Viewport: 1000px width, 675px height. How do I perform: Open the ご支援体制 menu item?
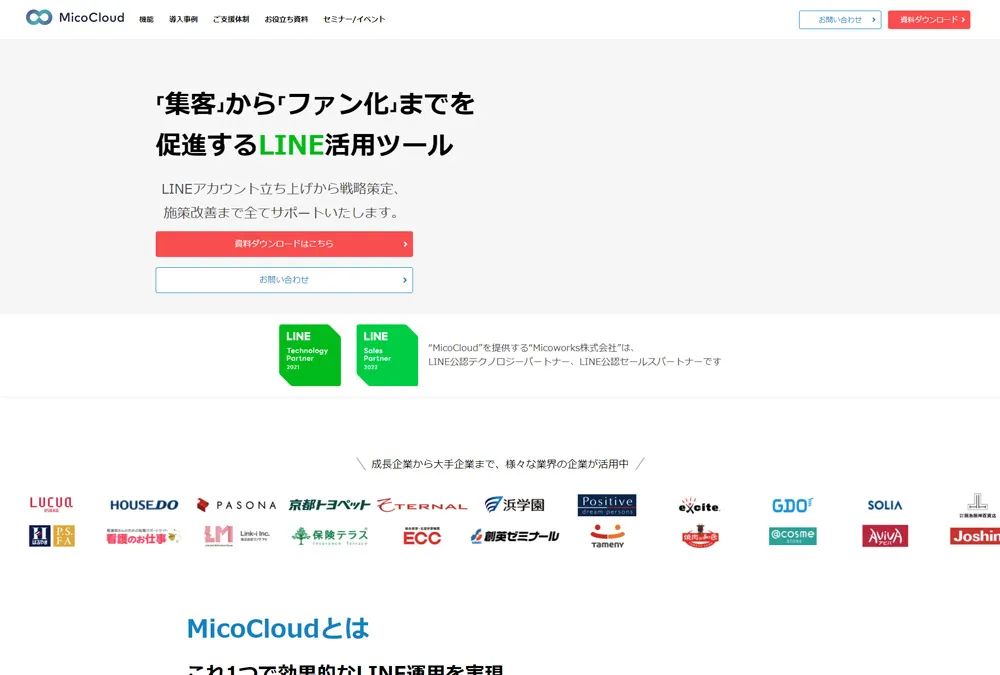[231, 19]
